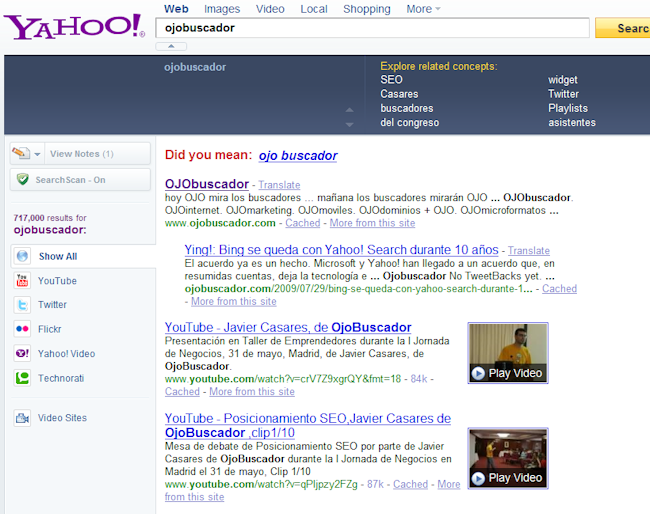Play the Posicionamiento SEO clip video
Screen dimensions: 650x514
508,458
